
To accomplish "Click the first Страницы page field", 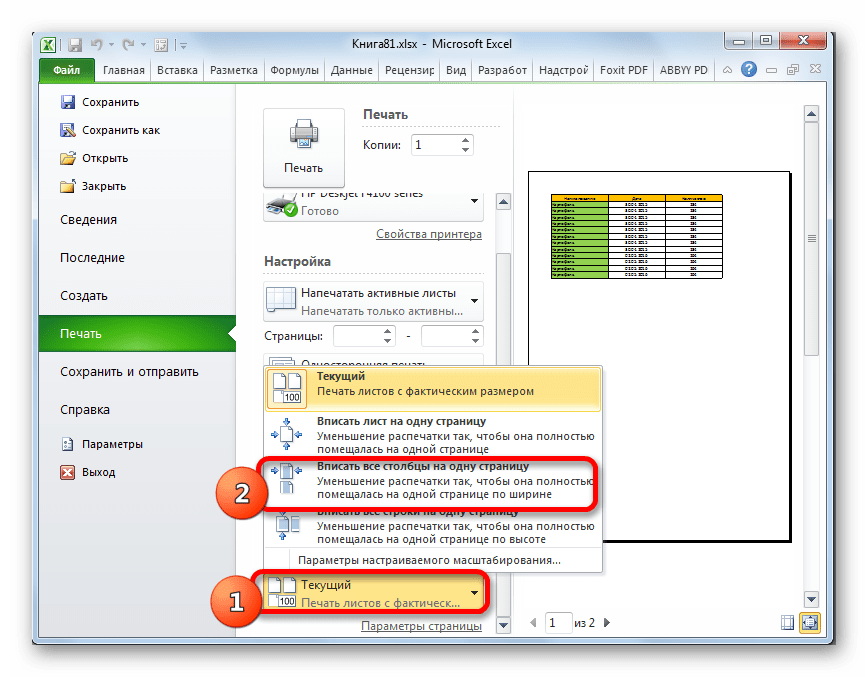I will pyautogui.click(x=357, y=336).
